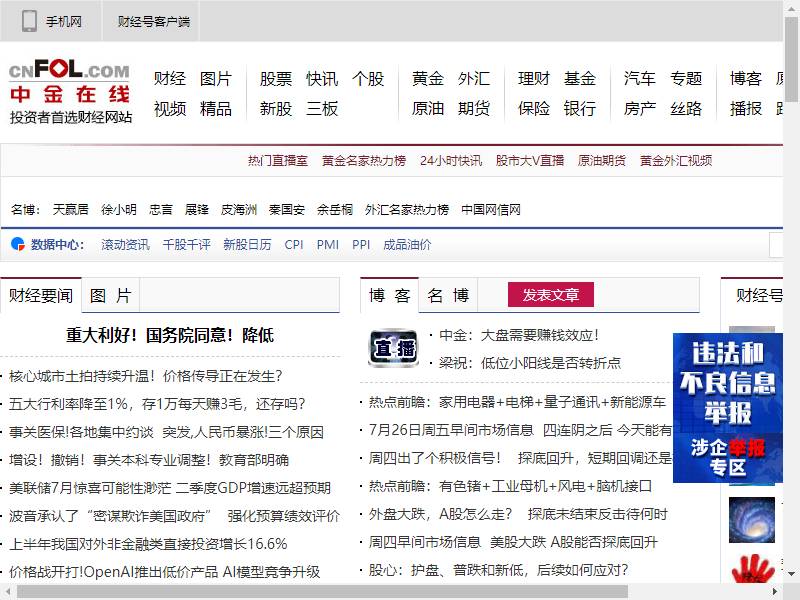Open 中金：大盘需要赚钱效应 article
800x600 pixels.
coord(519,335)
